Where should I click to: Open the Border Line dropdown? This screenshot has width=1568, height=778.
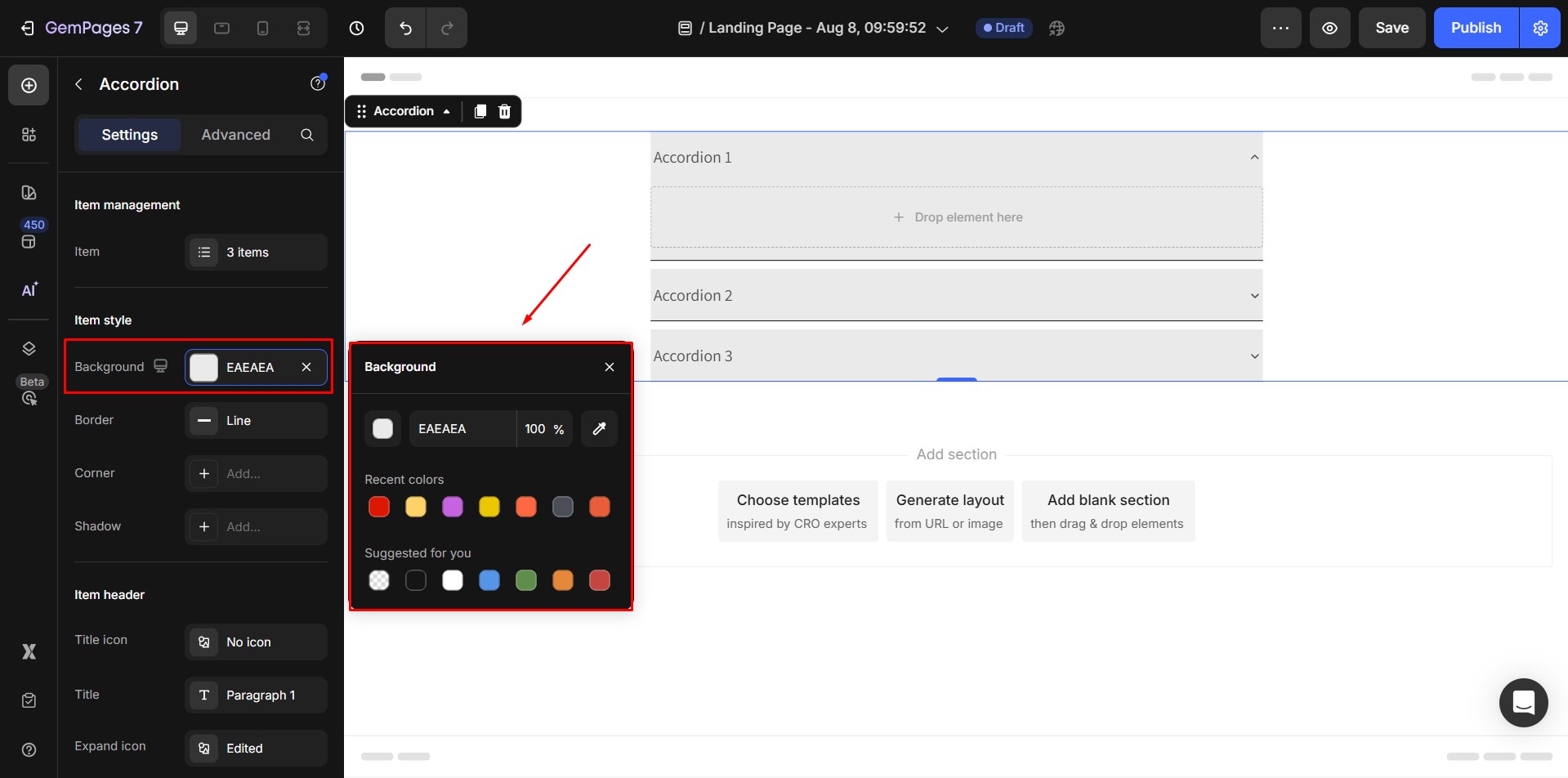tap(256, 421)
